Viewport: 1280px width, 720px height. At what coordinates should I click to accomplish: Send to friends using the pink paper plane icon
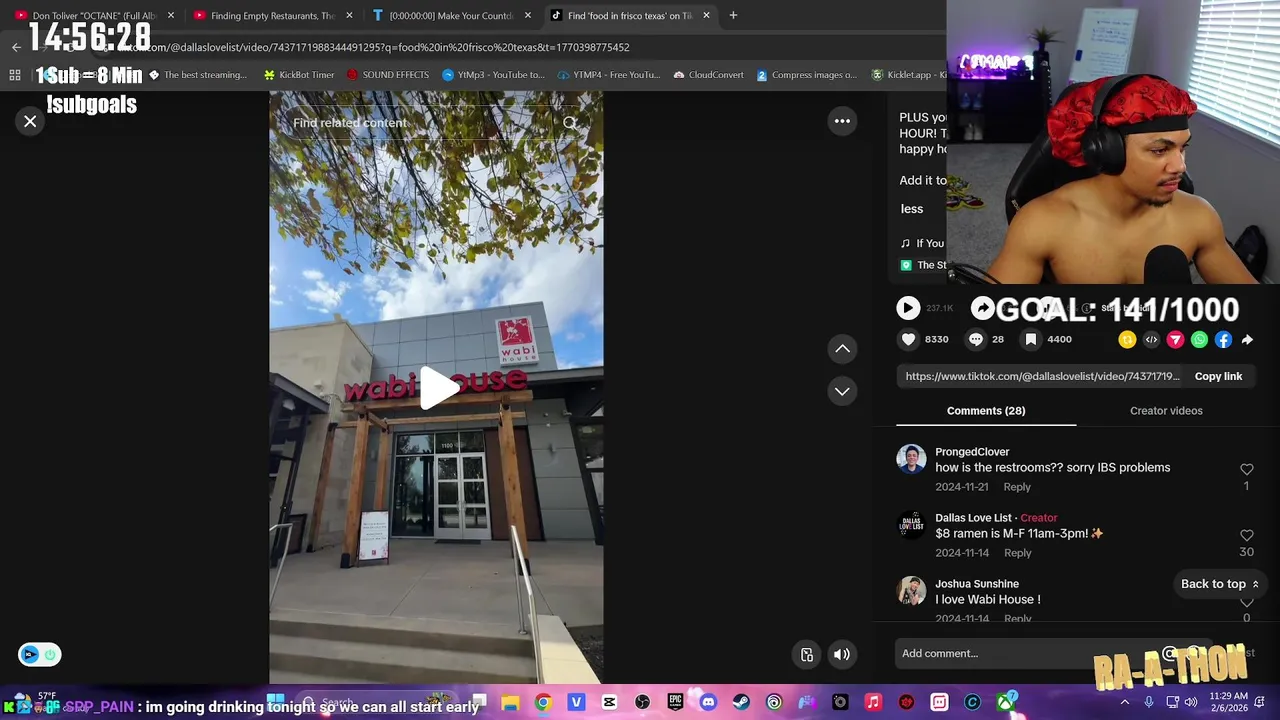tap(1175, 340)
